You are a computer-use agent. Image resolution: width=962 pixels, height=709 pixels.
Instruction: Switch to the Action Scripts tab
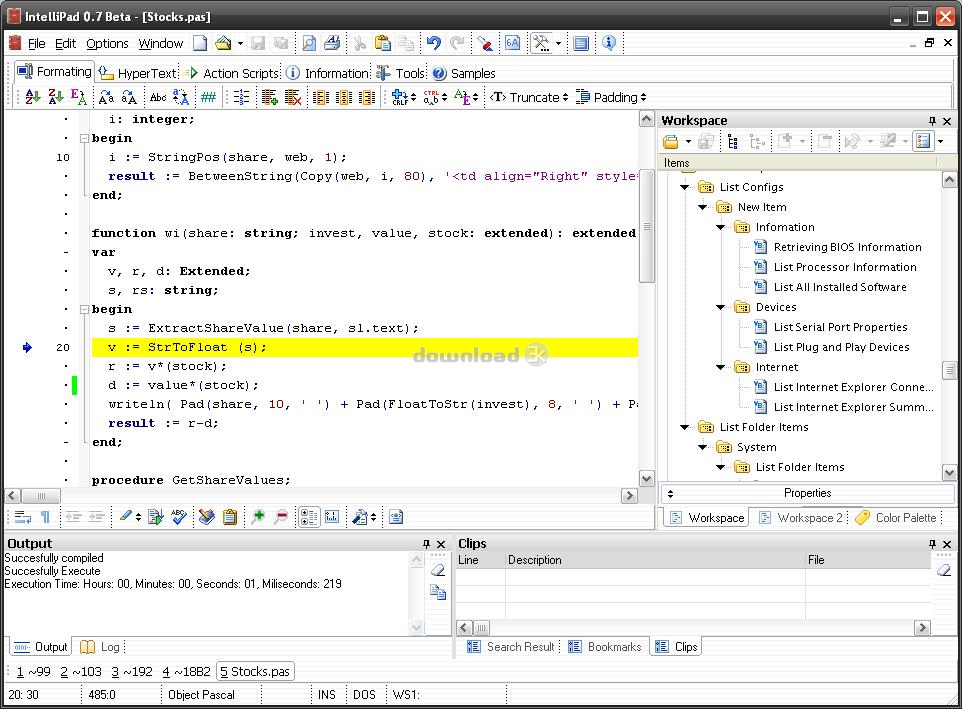(x=240, y=73)
